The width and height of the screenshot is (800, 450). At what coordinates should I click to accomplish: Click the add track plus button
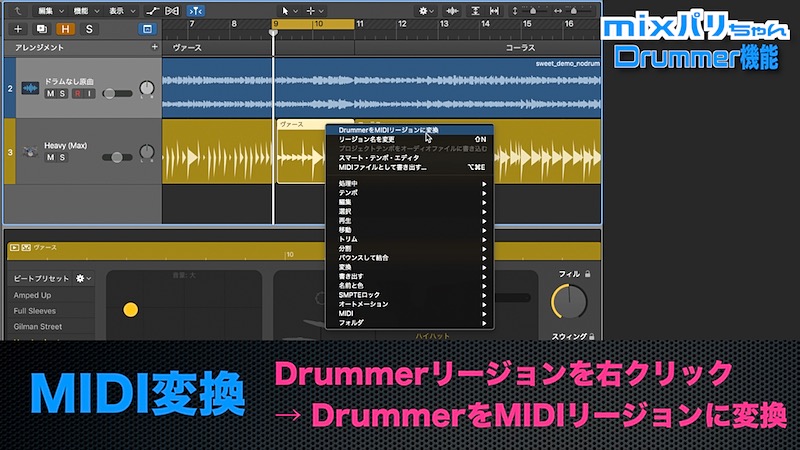point(18,29)
